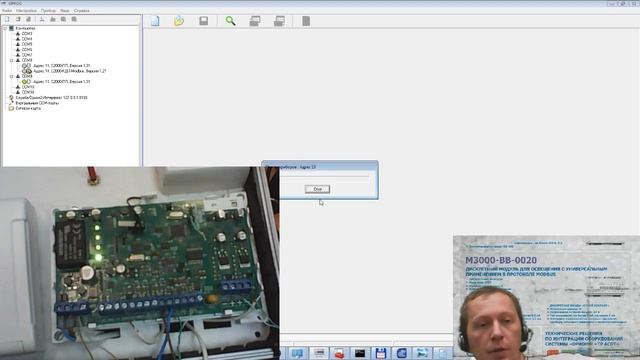The height and width of the screenshot is (360, 640).
Task: Click the Стоп button in the search dialog
Action: [x=317, y=189]
